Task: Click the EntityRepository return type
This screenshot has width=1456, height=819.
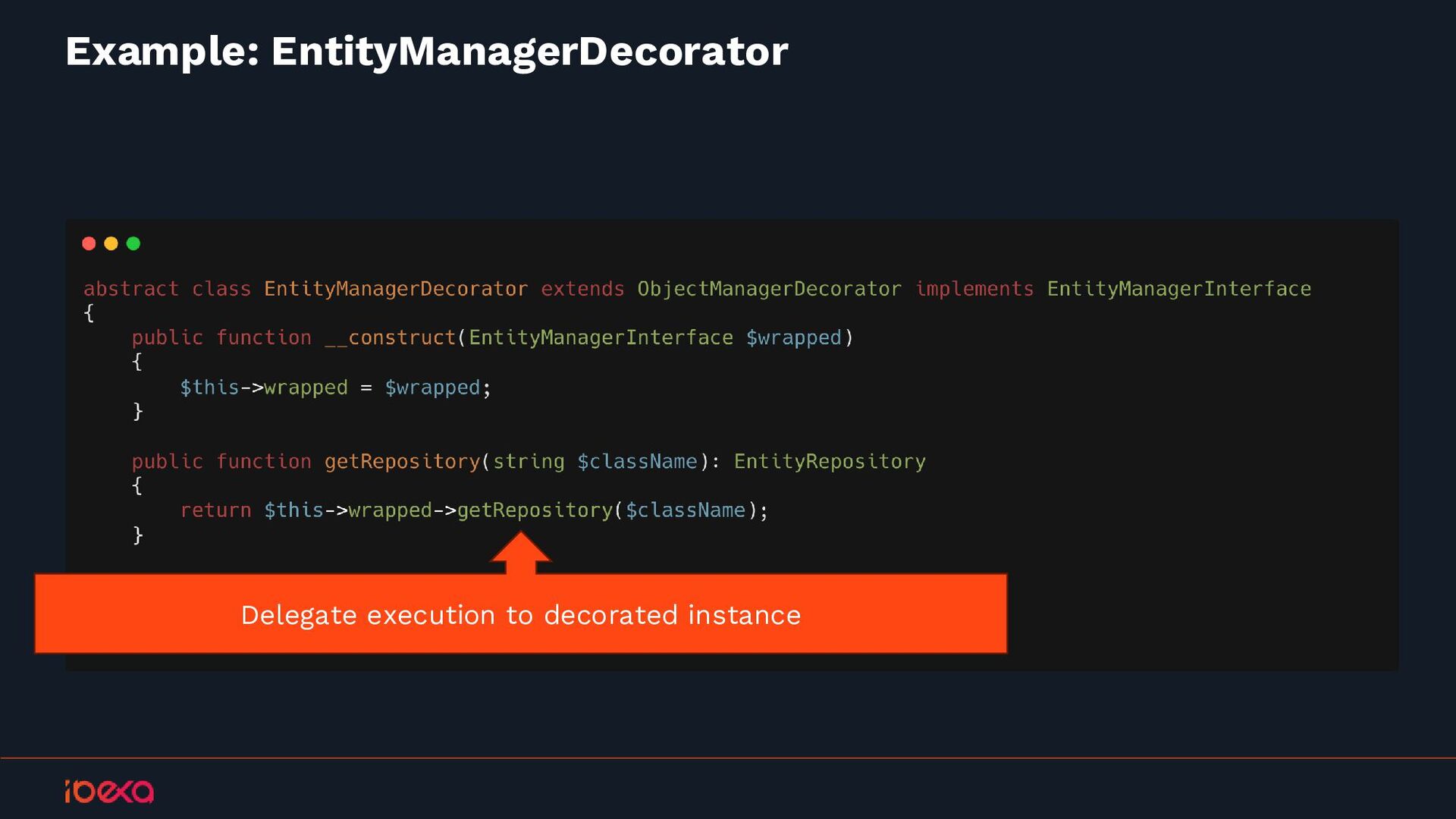Action: 829,462
